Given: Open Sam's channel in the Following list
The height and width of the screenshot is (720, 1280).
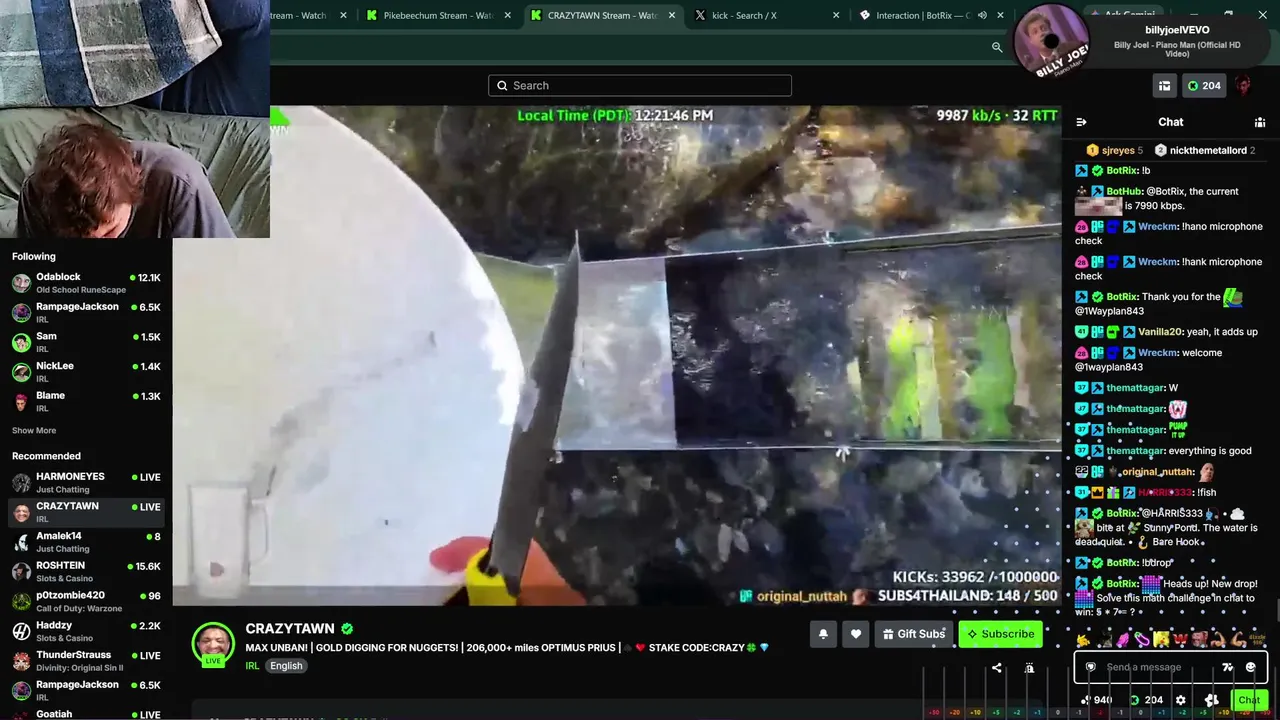Looking at the screenshot, I should coord(86,342).
